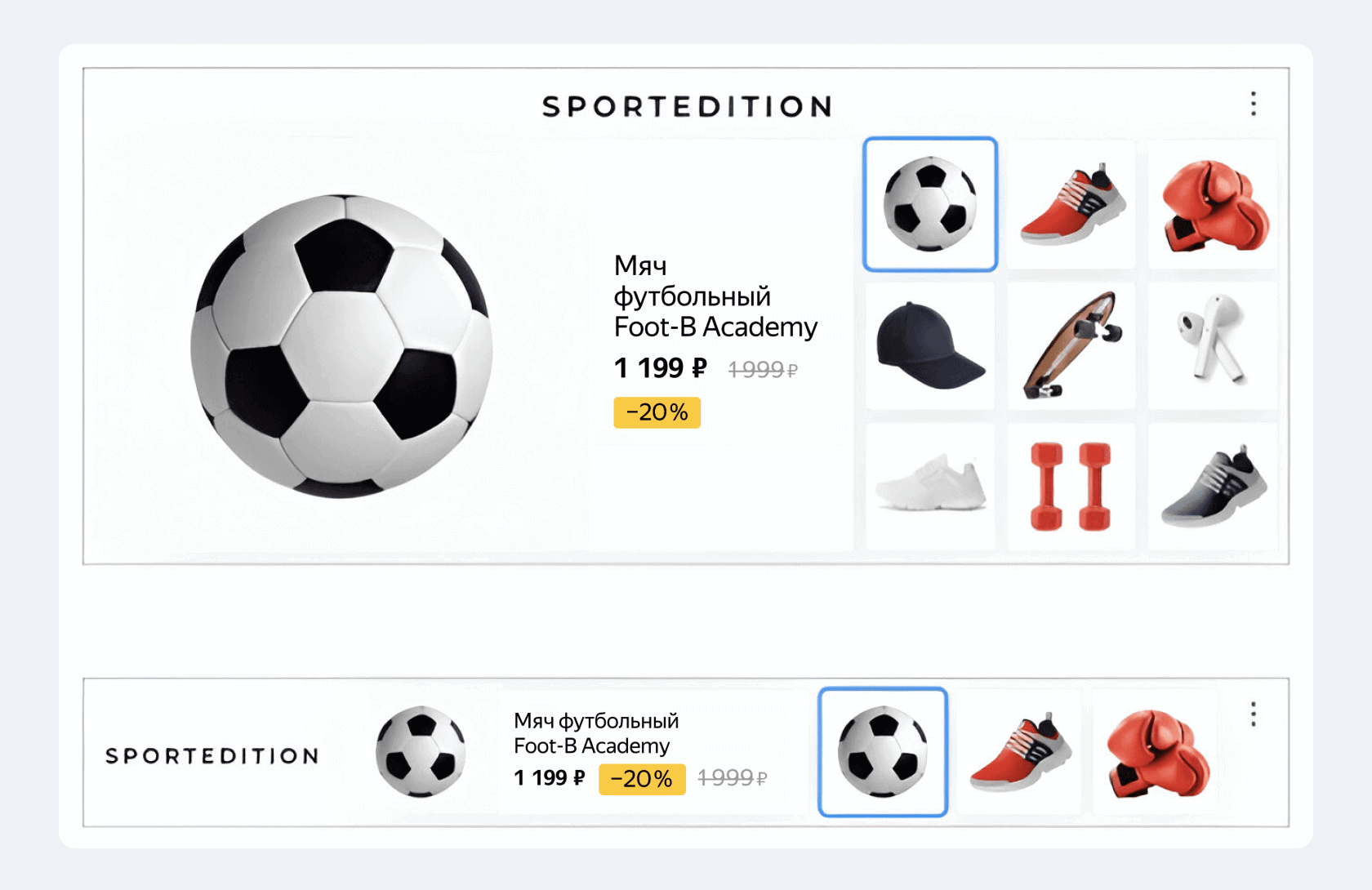This screenshot has width=1372, height=890.
Task: Select the black sneaker thumbnail
Action: [1213, 487]
